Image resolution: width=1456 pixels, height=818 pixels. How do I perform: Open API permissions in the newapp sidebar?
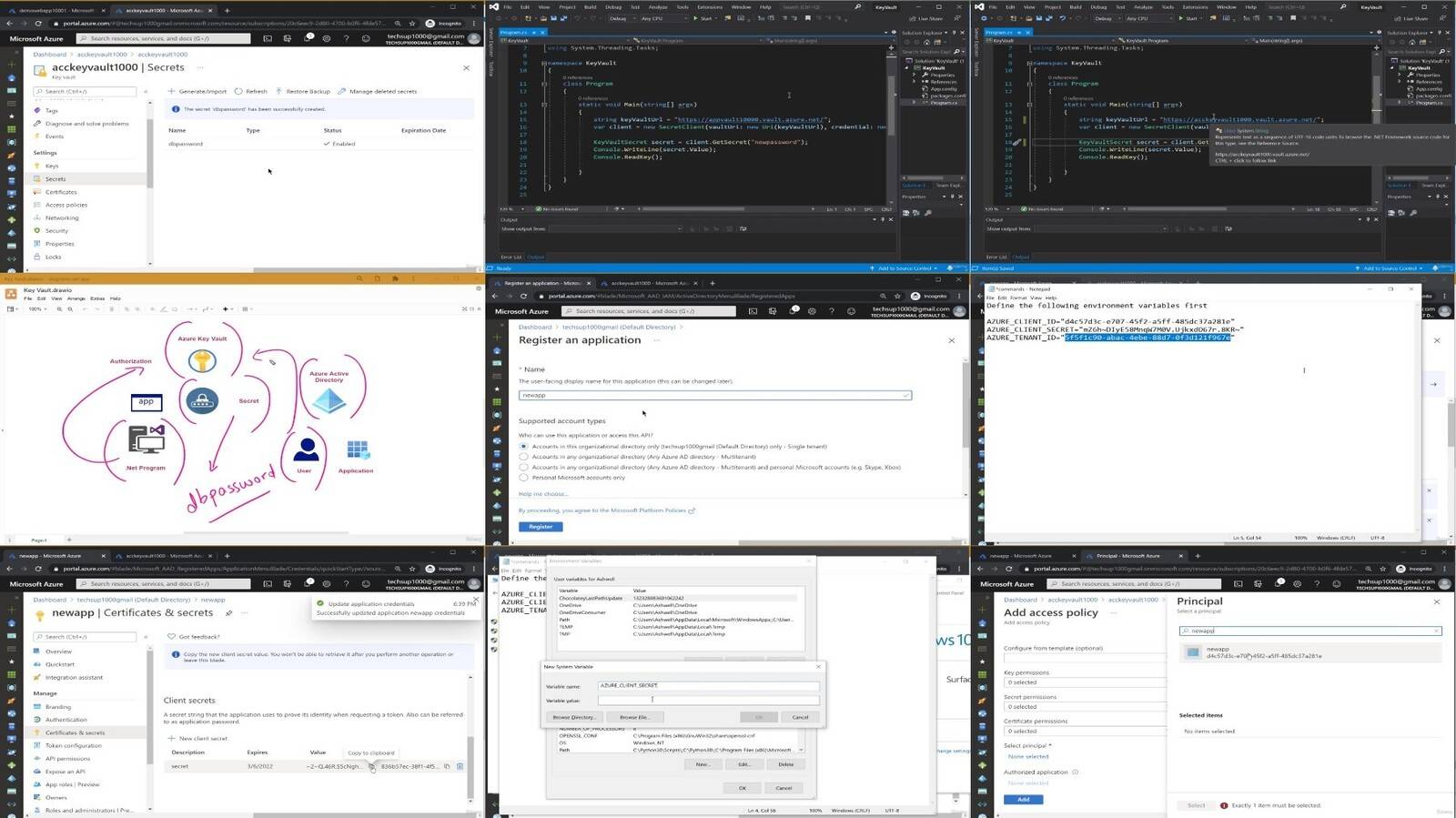pyautogui.click(x=67, y=758)
